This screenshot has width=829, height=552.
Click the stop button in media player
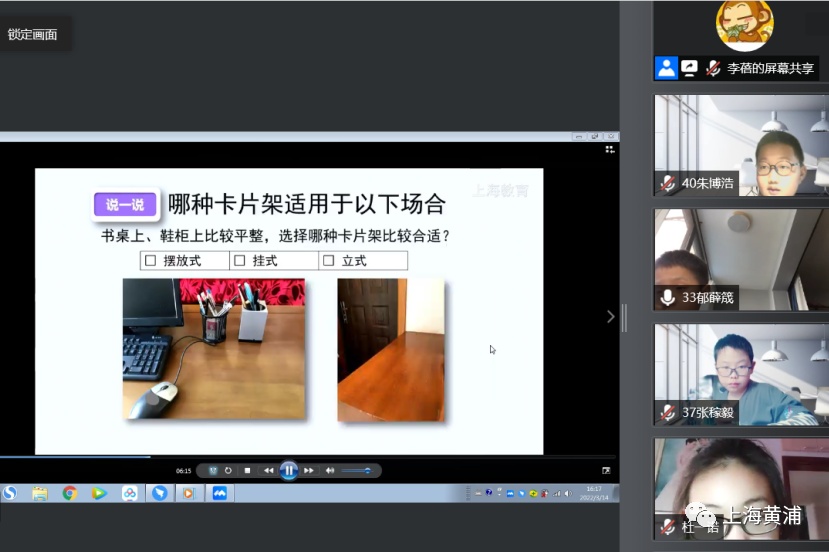[248, 470]
